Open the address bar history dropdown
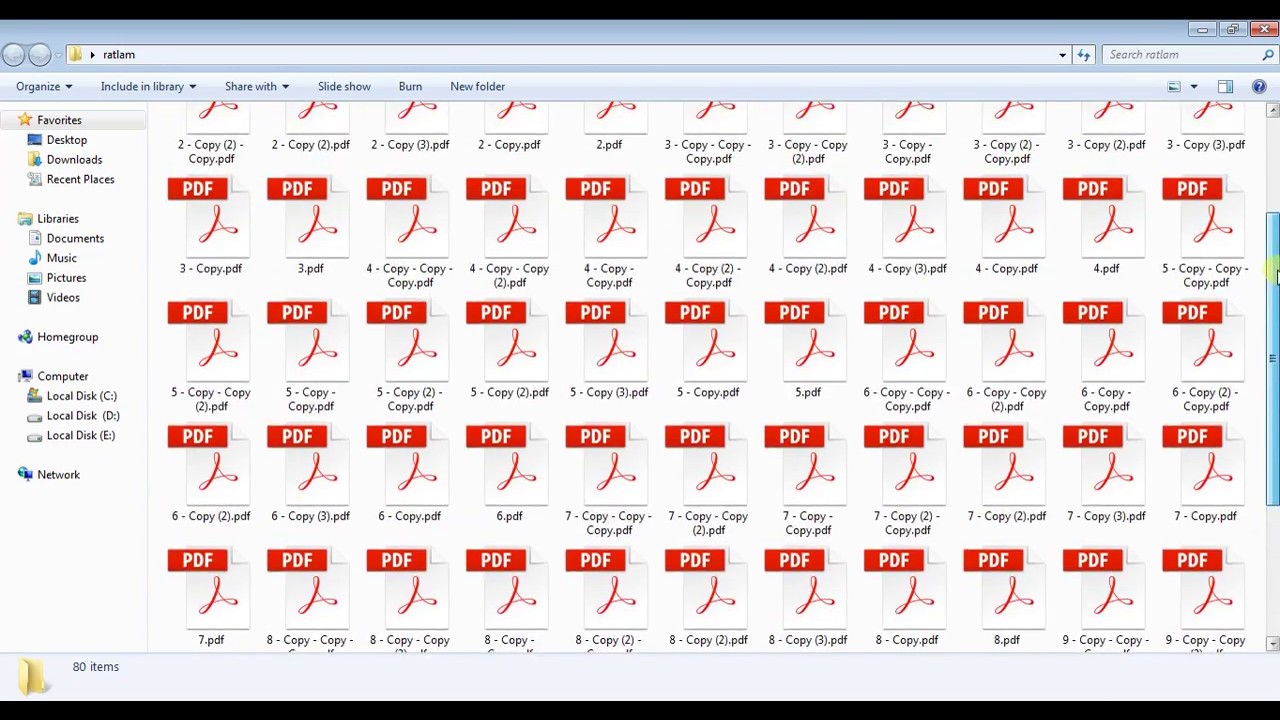1280x720 pixels. pyautogui.click(x=1062, y=55)
